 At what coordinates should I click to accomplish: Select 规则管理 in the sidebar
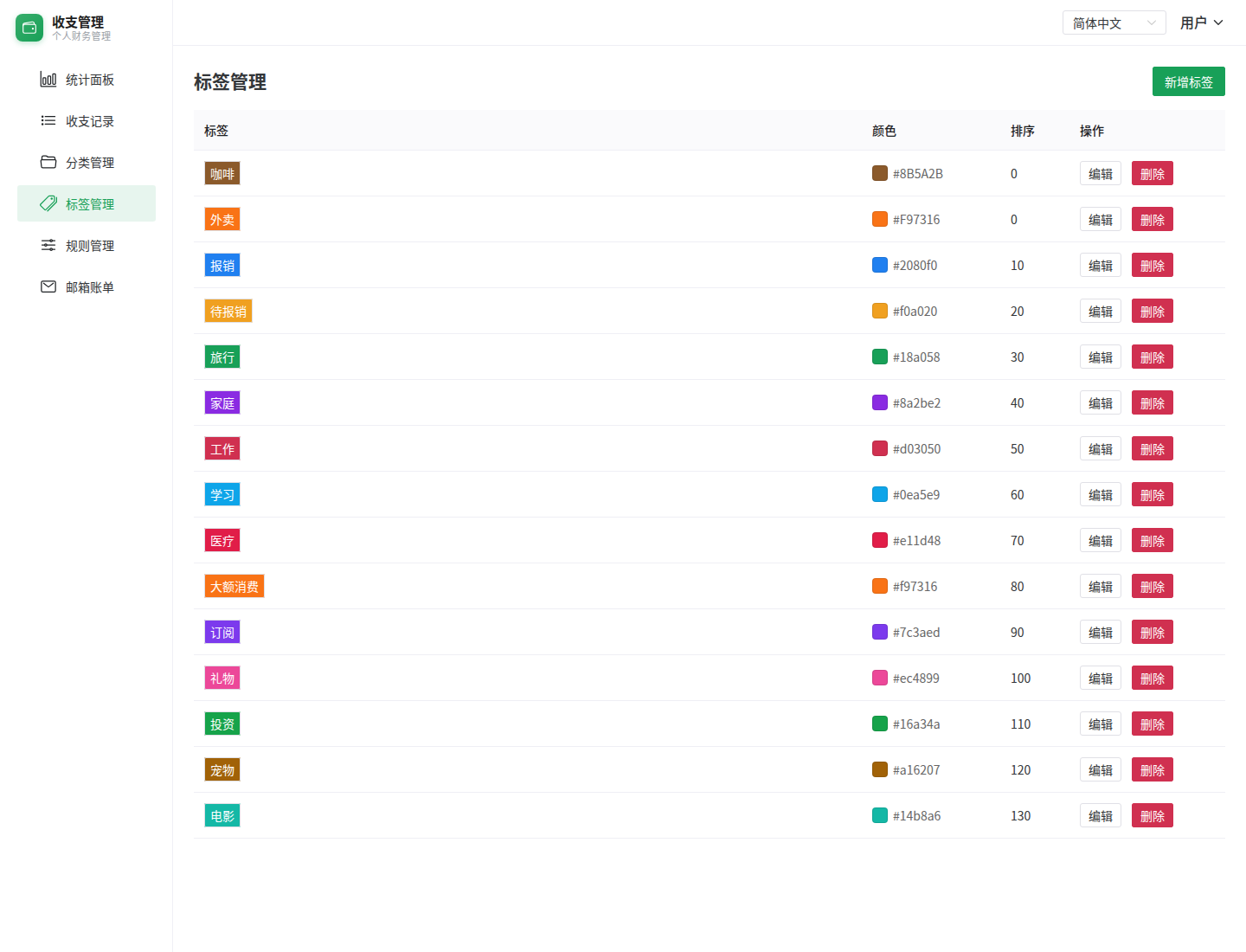point(87,246)
